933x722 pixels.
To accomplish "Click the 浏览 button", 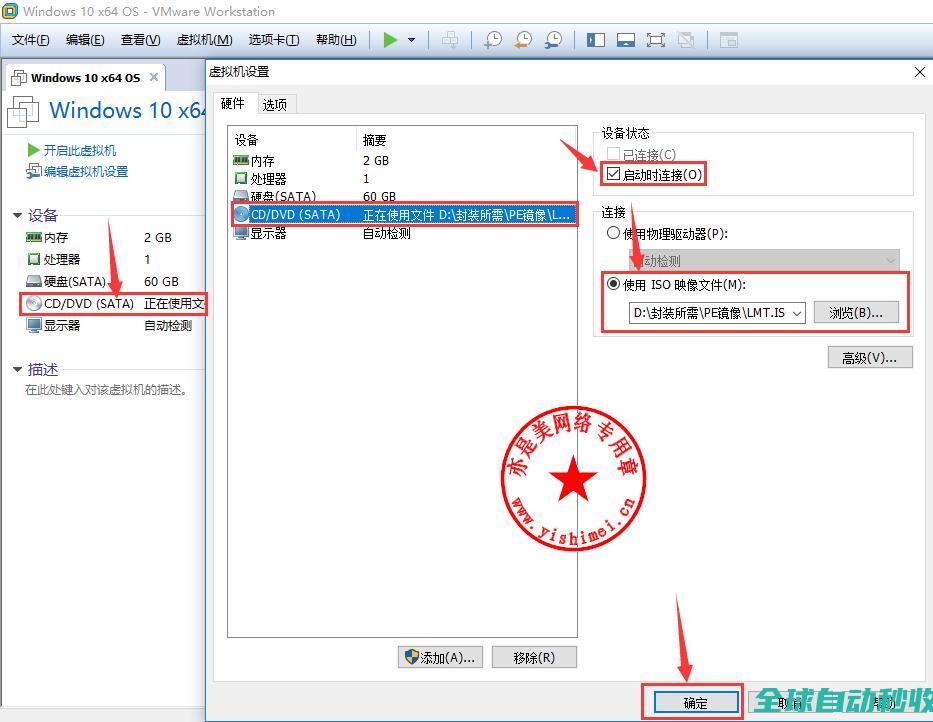I will [855, 313].
